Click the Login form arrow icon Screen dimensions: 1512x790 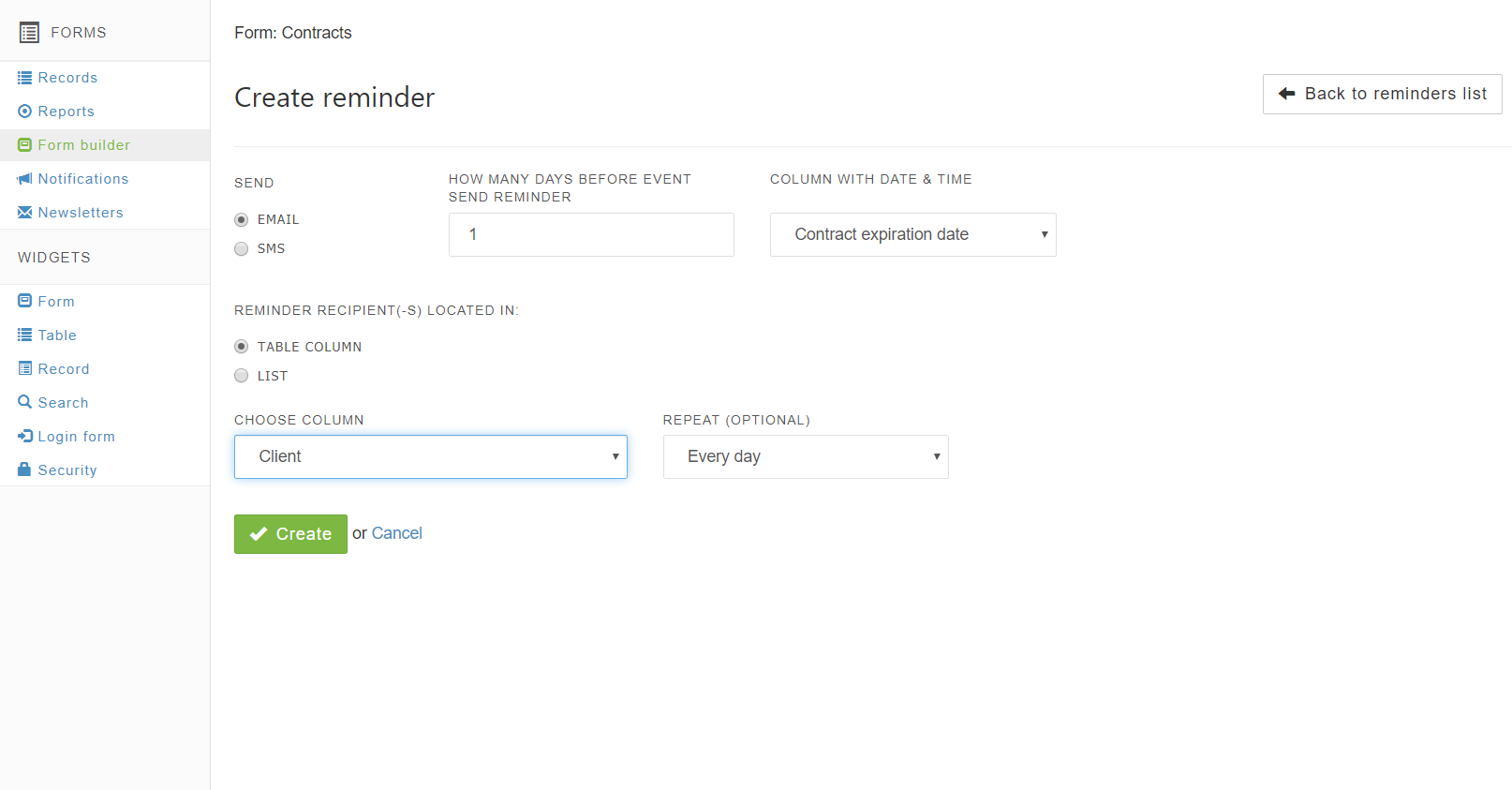coord(24,437)
